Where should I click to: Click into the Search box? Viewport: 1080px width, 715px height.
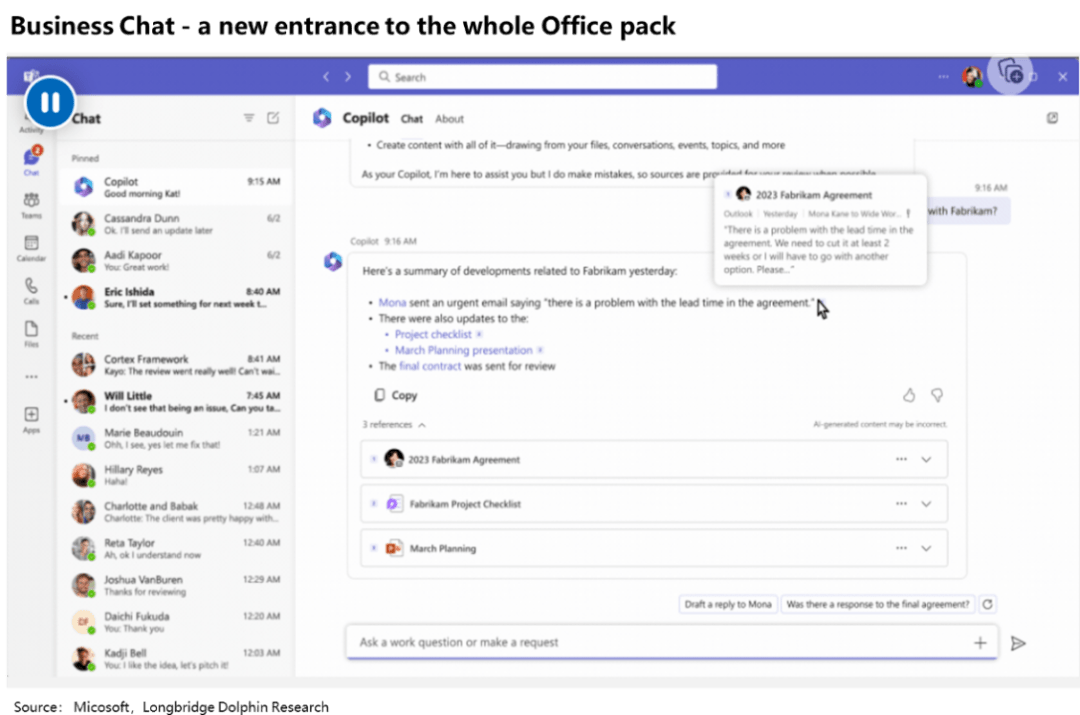(x=543, y=76)
